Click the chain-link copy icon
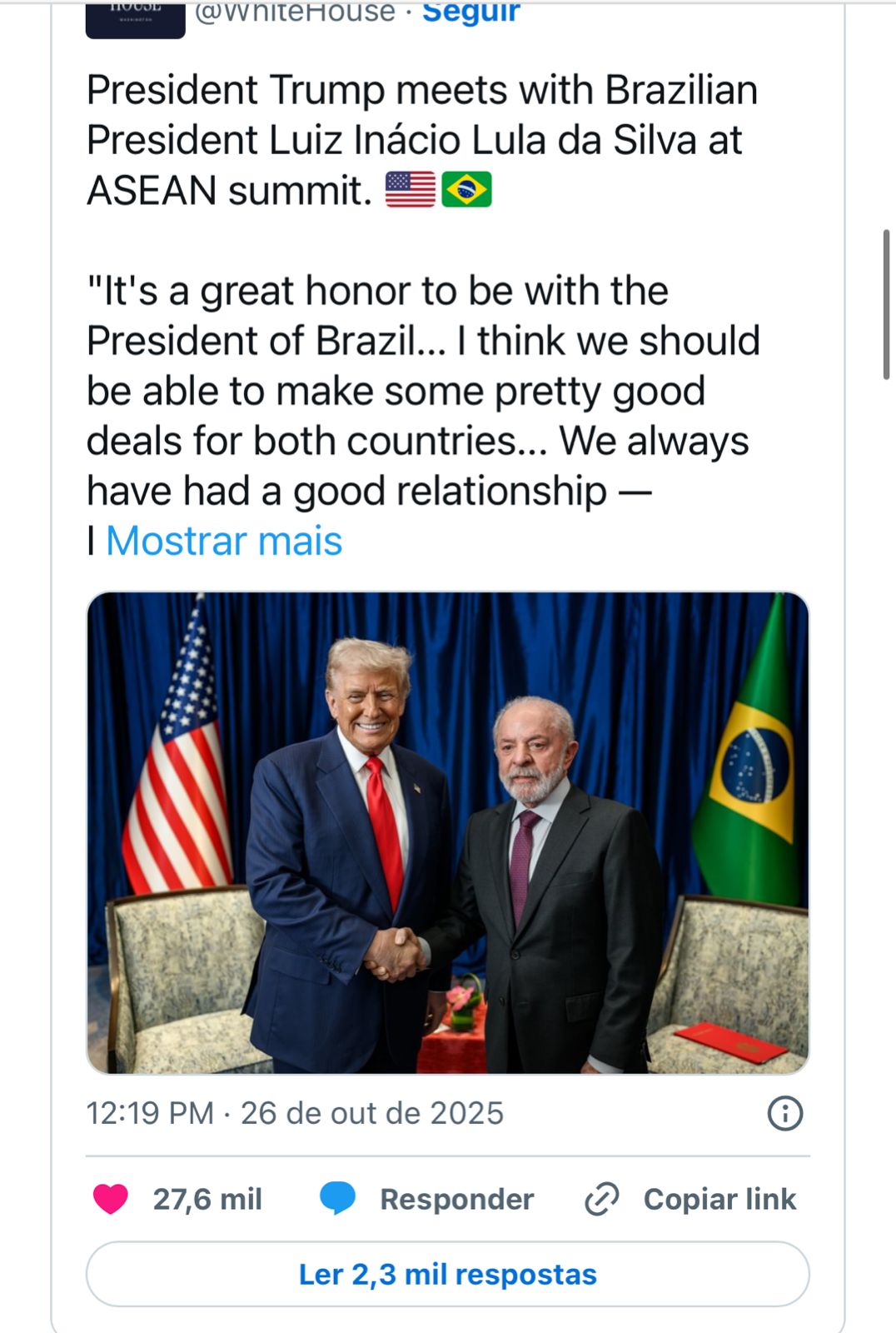This screenshot has height=1333, width=896. tap(601, 1199)
